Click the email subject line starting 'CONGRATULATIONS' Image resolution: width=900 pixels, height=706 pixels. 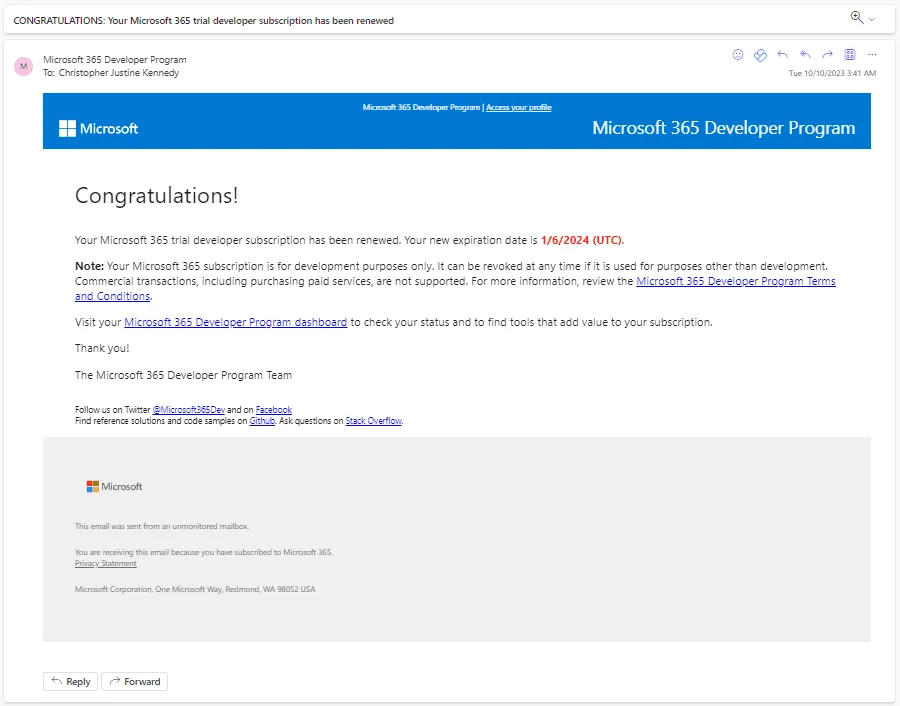click(x=204, y=21)
